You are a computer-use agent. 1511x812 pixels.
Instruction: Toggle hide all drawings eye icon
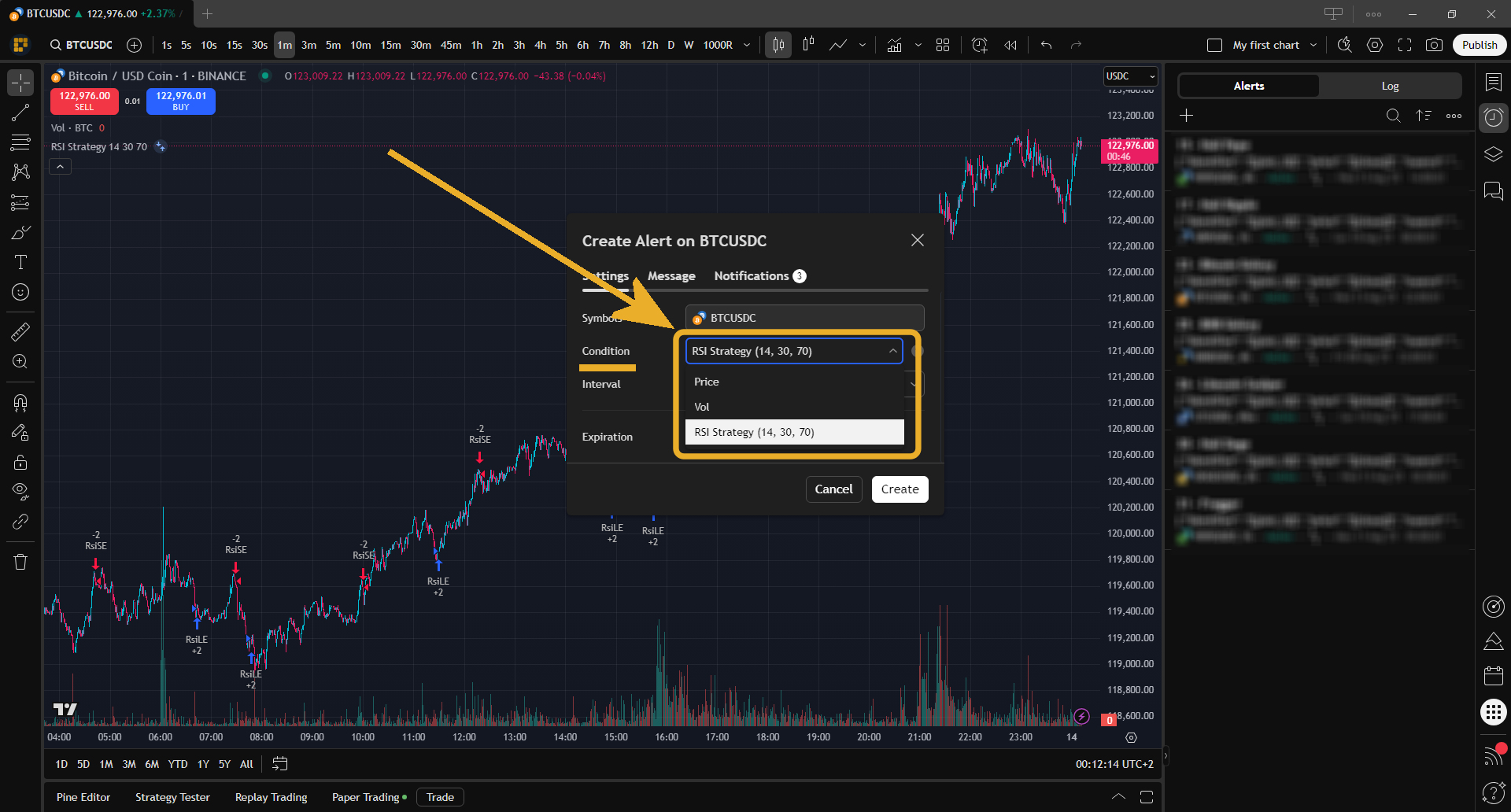tap(20, 492)
